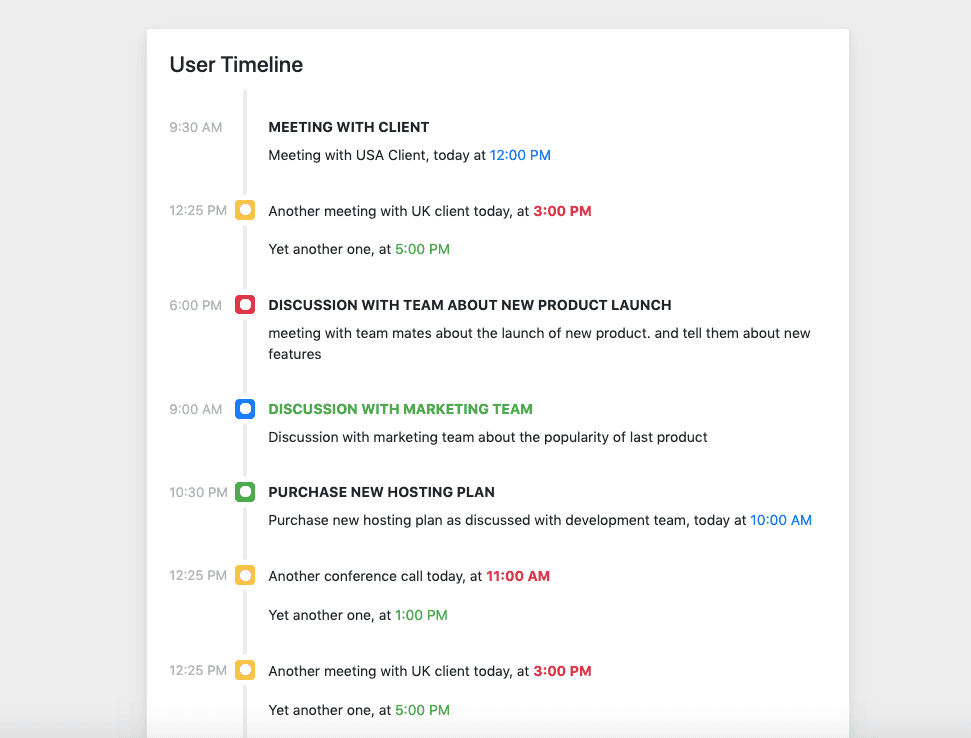971x738 pixels.
Task: Click the User Timeline heading
Action: (x=235, y=64)
